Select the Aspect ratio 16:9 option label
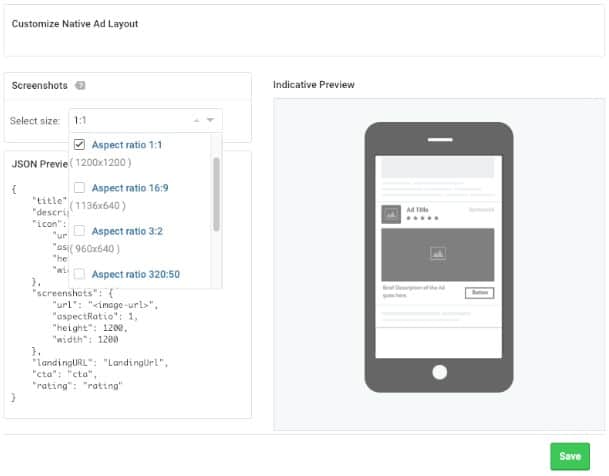Screen dimensions: 609x476 [x=130, y=187]
